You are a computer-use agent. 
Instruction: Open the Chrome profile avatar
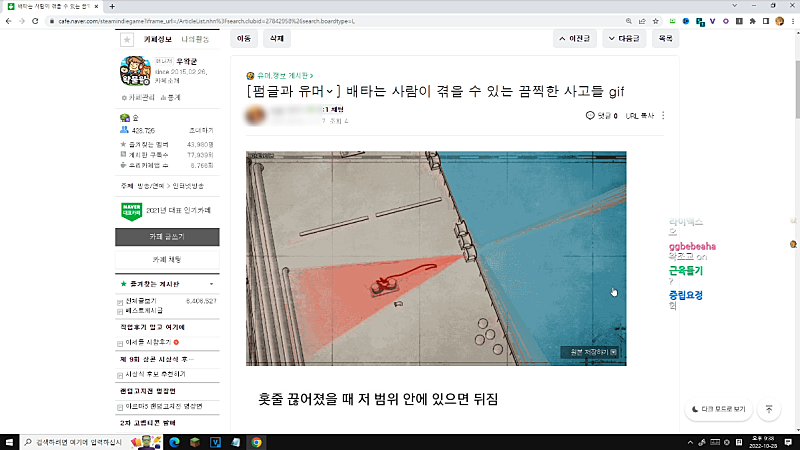[779, 21]
